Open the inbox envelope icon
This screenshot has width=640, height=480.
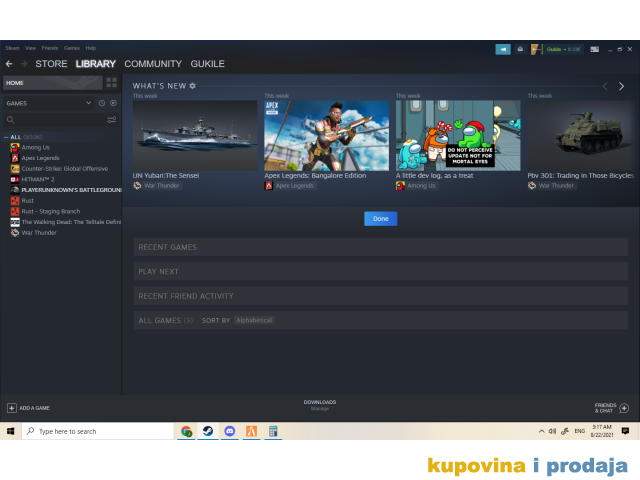[x=519, y=48]
